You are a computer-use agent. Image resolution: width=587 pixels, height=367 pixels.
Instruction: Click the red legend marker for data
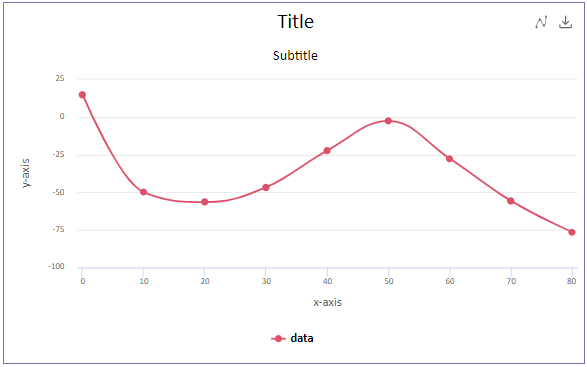(278, 339)
